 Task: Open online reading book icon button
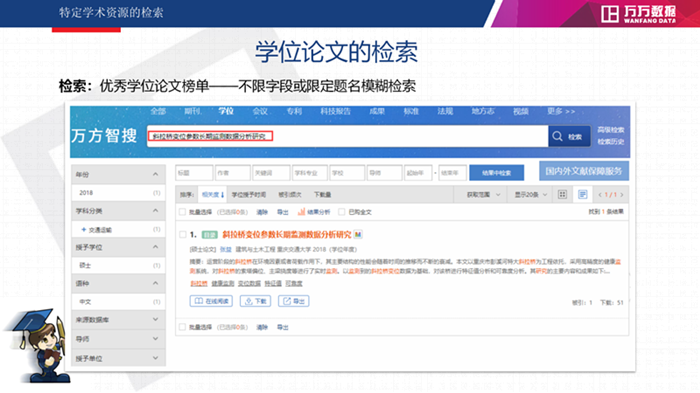[211, 301]
